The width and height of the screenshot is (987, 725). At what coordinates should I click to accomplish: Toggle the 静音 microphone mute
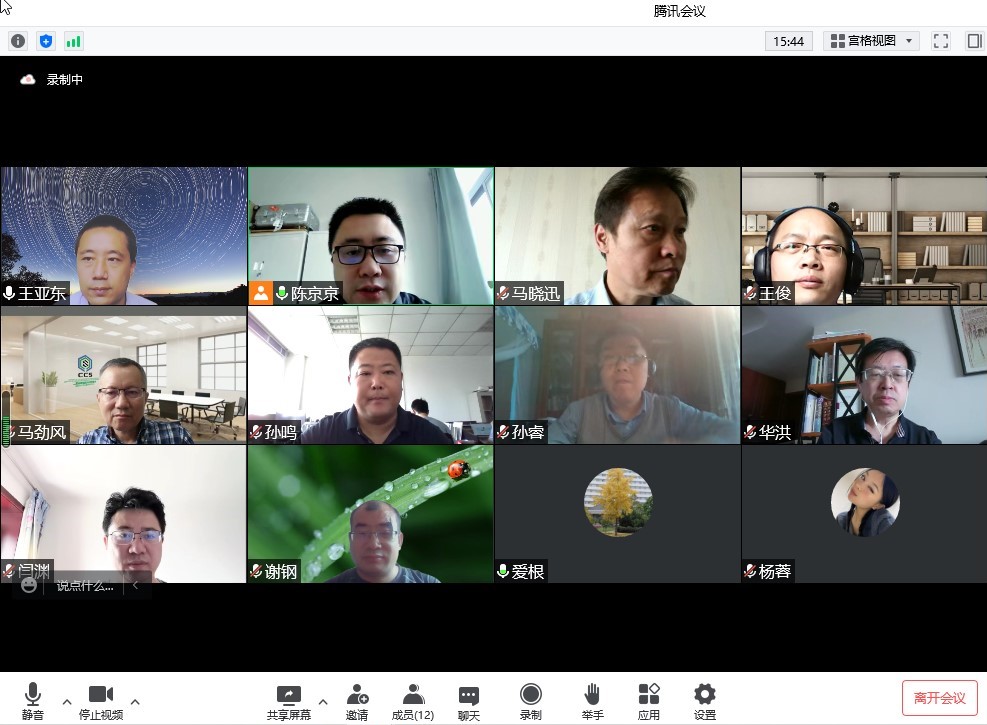(x=33, y=701)
